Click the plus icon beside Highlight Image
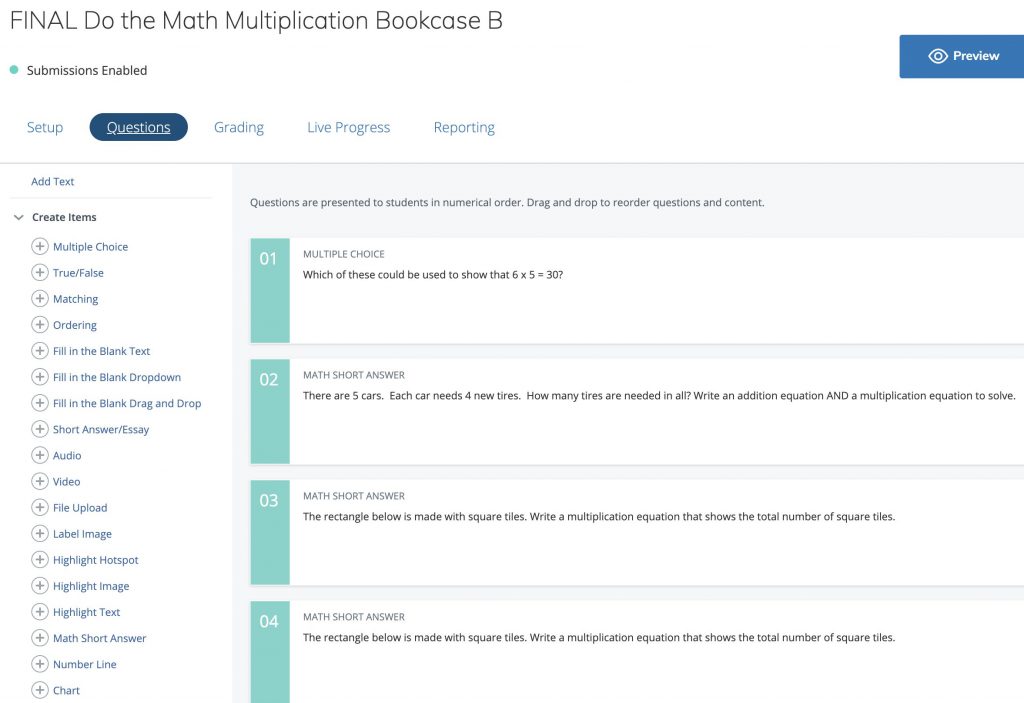The width and height of the screenshot is (1024, 703). click(40, 586)
